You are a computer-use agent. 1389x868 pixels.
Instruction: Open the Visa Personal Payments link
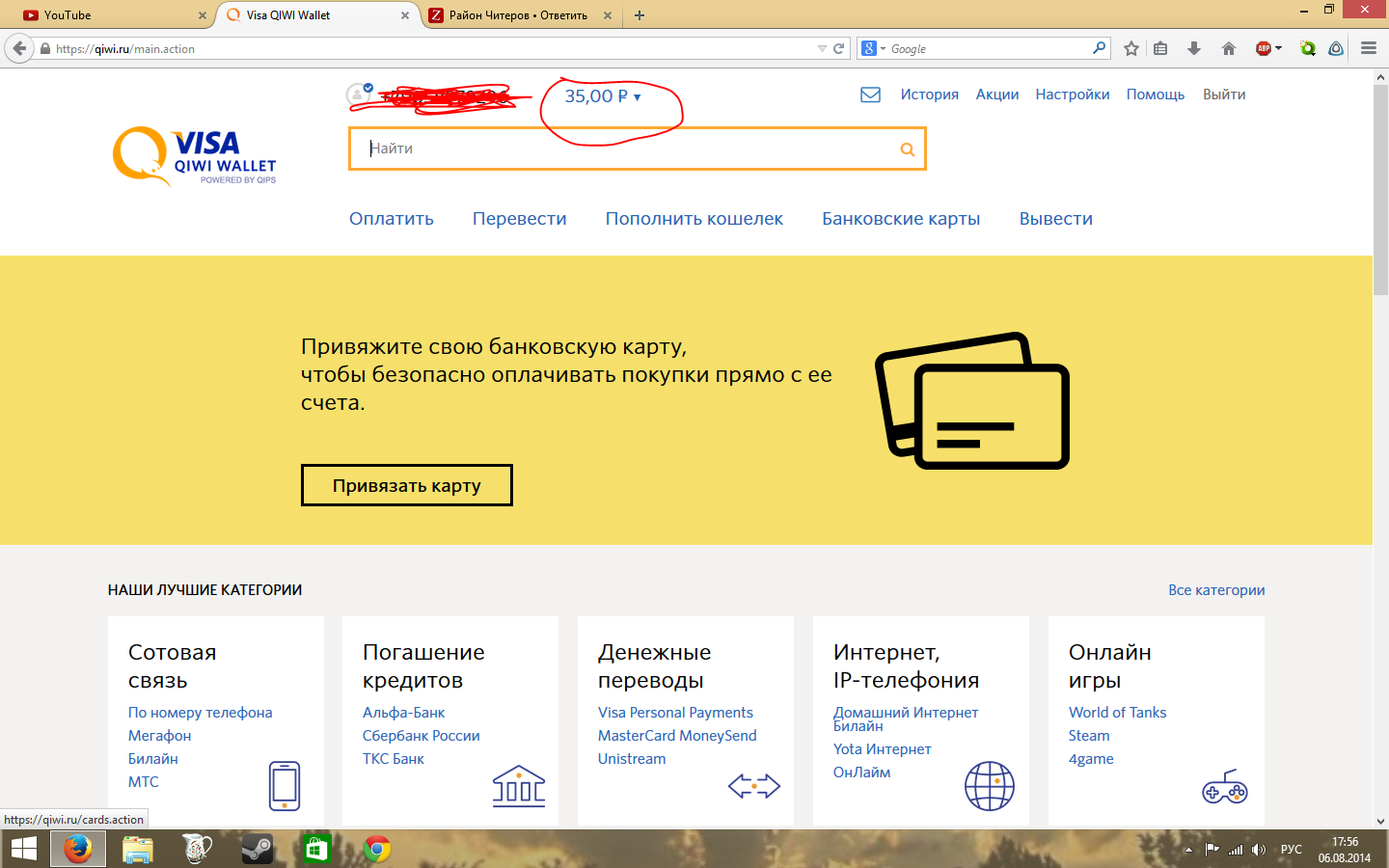tap(675, 713)
